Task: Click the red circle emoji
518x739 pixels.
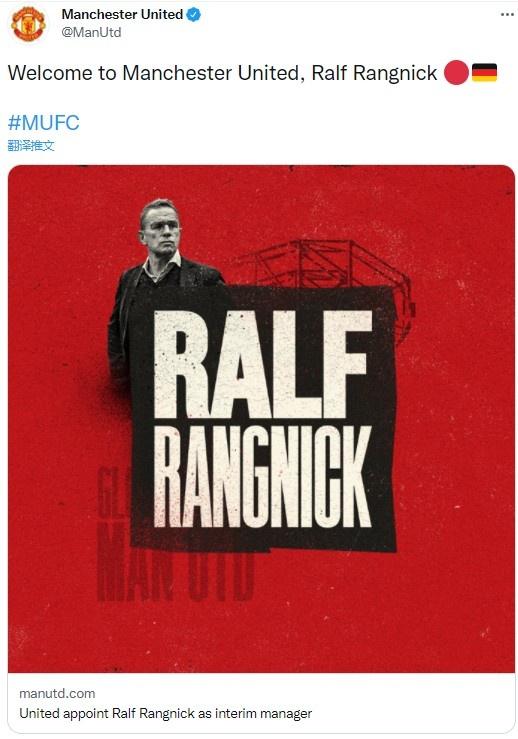Action: click(x=456, y=73)
